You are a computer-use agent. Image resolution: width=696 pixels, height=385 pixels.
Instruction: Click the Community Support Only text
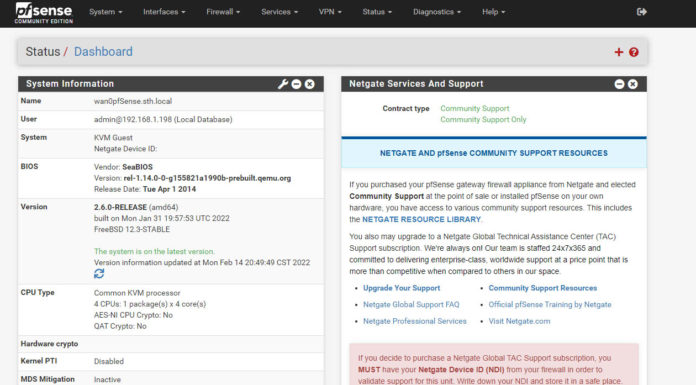point(483,119)
